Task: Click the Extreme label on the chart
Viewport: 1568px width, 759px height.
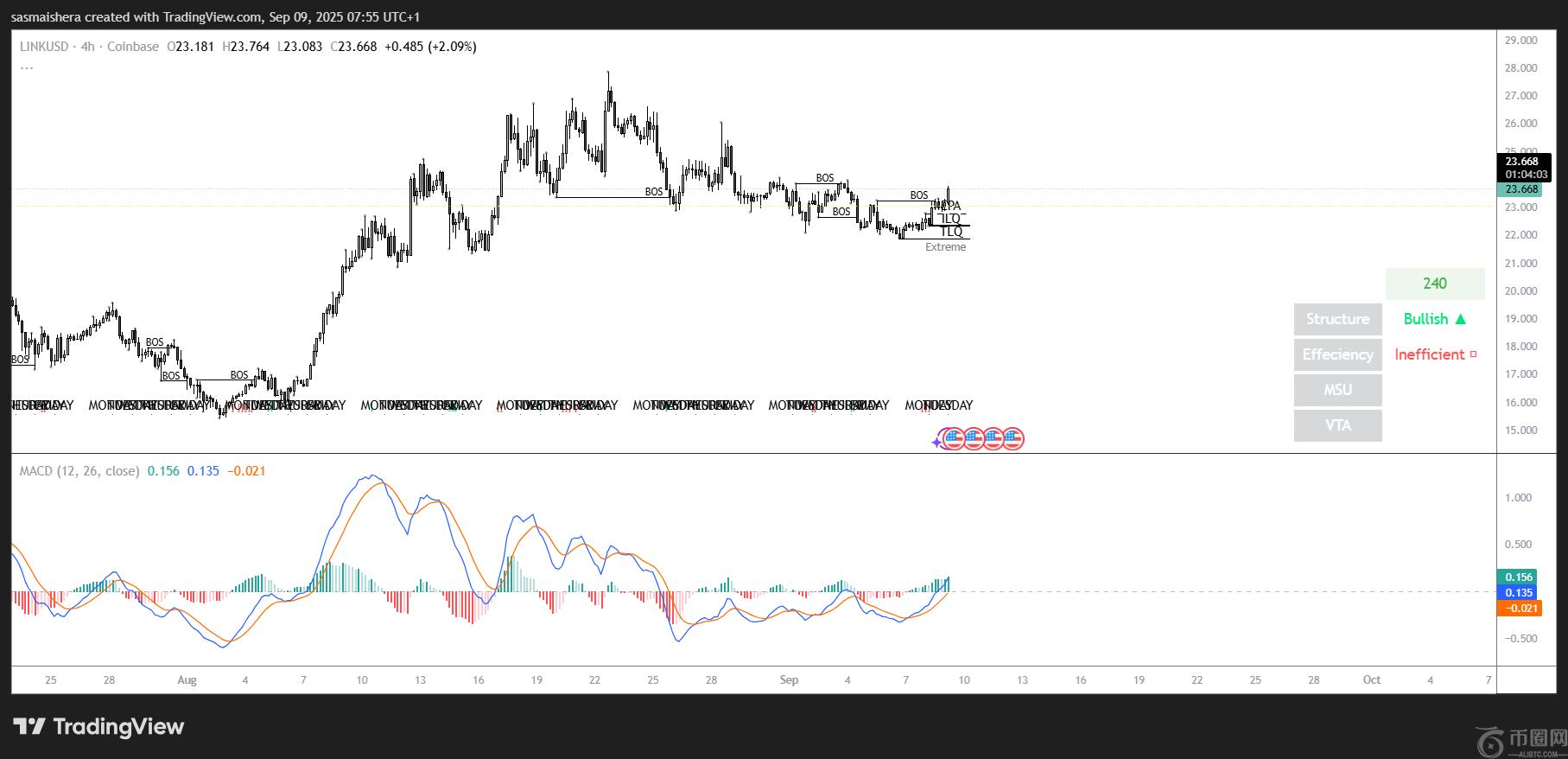Action: coord(945,247)
